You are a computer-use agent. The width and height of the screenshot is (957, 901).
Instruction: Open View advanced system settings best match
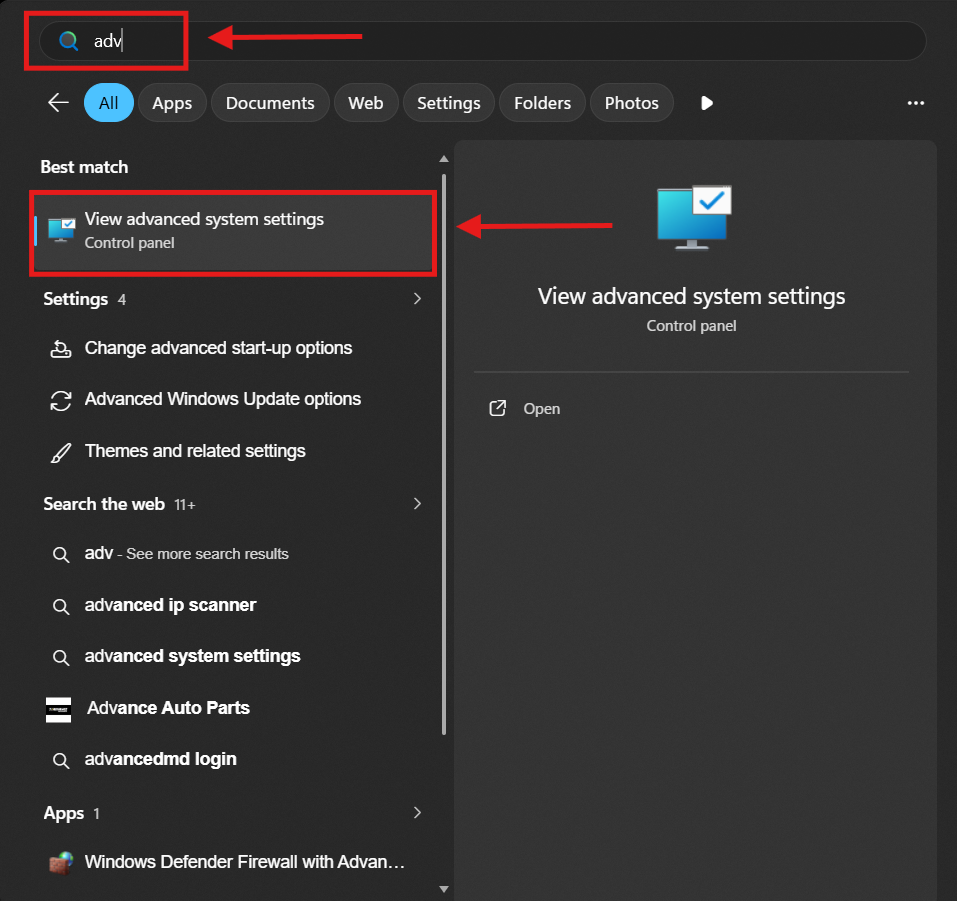233,231
